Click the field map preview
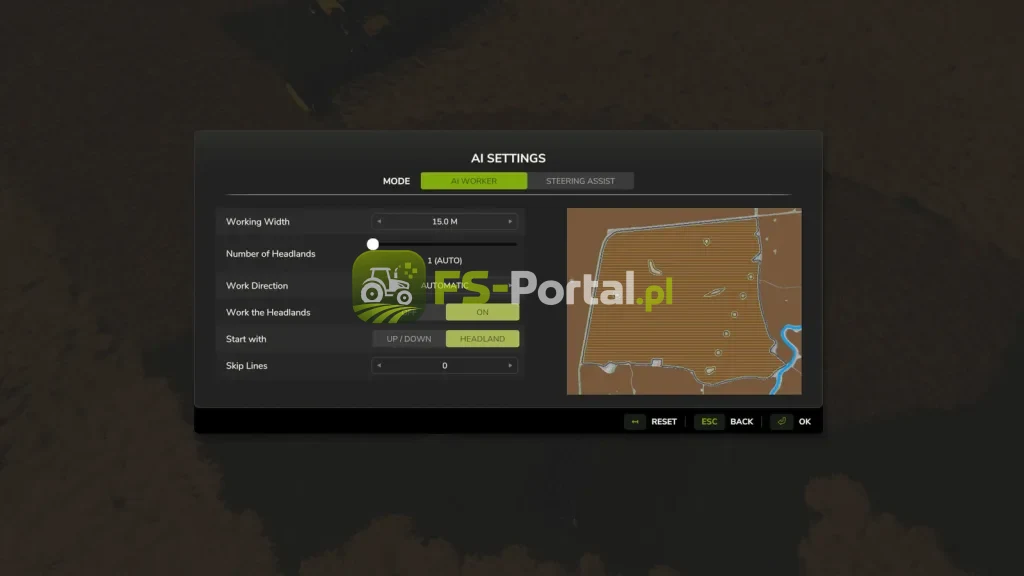This screenshot has height=576, width=1024. tap(684, 301)
